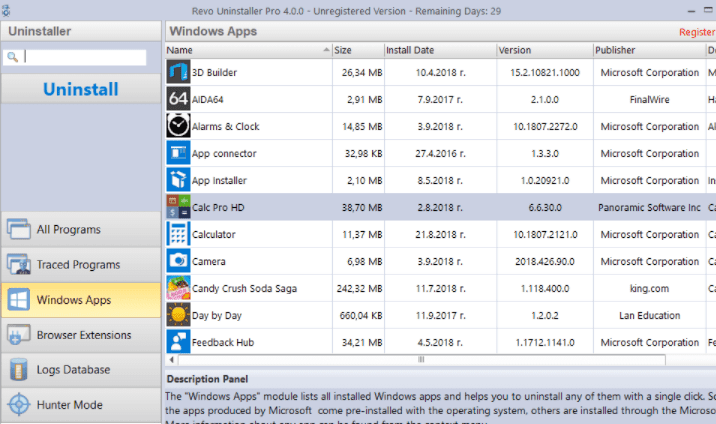
Task: Click the Logs Database sidebar icon
Action: [x=19, y=370]
